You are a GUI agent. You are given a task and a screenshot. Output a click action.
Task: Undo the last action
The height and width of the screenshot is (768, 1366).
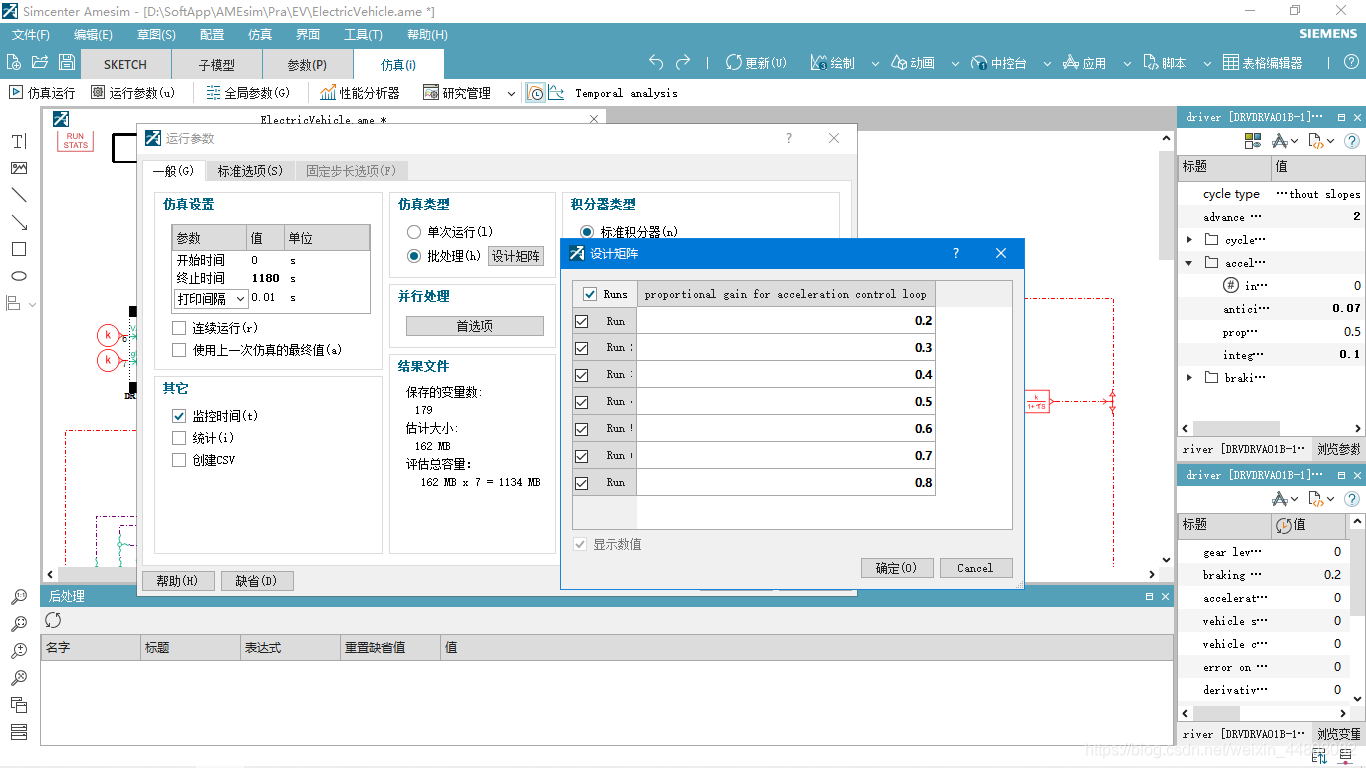click(656, 62)
